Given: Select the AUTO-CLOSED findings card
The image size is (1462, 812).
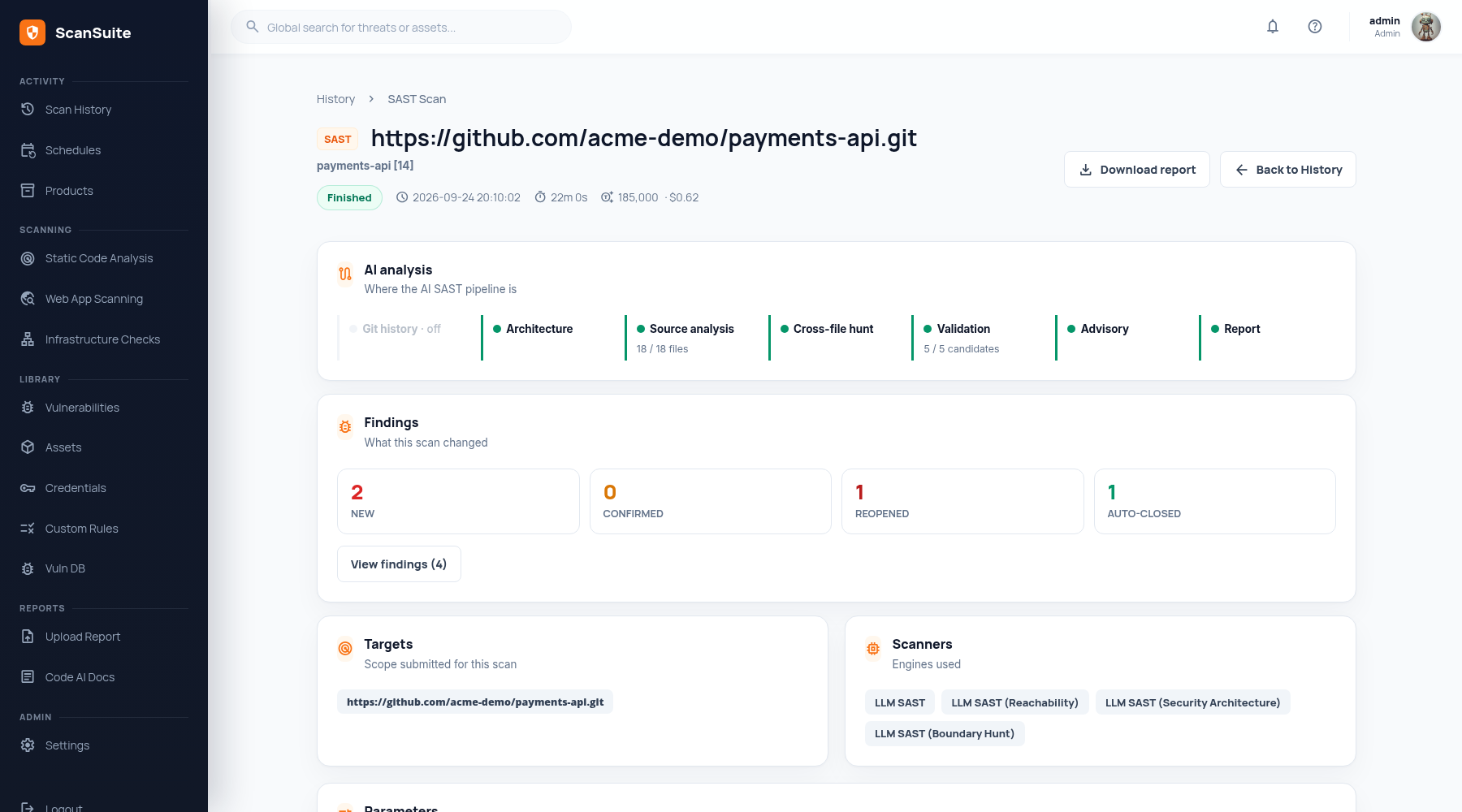Looking at the screenshot, I should tap(1215, 501).
